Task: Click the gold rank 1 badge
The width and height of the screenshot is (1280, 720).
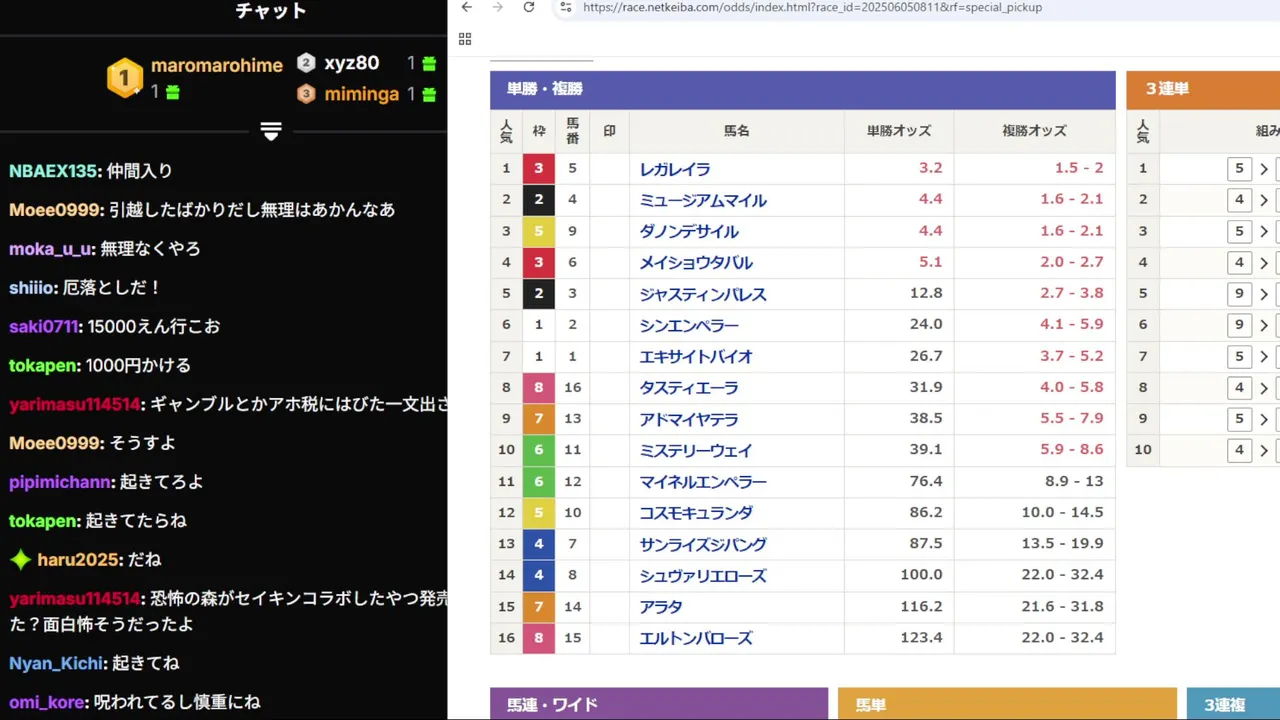Action: point(125,77)
